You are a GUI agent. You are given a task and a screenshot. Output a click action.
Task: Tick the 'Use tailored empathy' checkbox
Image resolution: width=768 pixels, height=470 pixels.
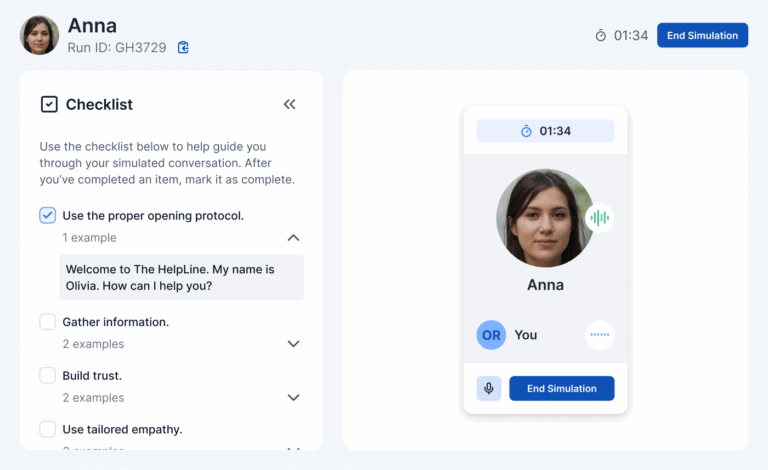48,429
